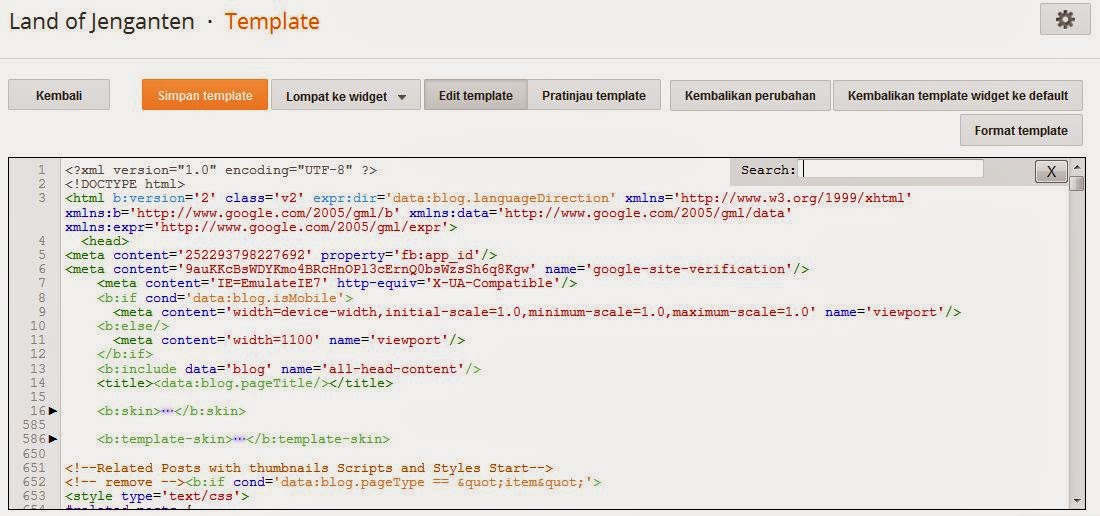
Task: Save with the Simpan template button
Action: click(x=205, y=96)
